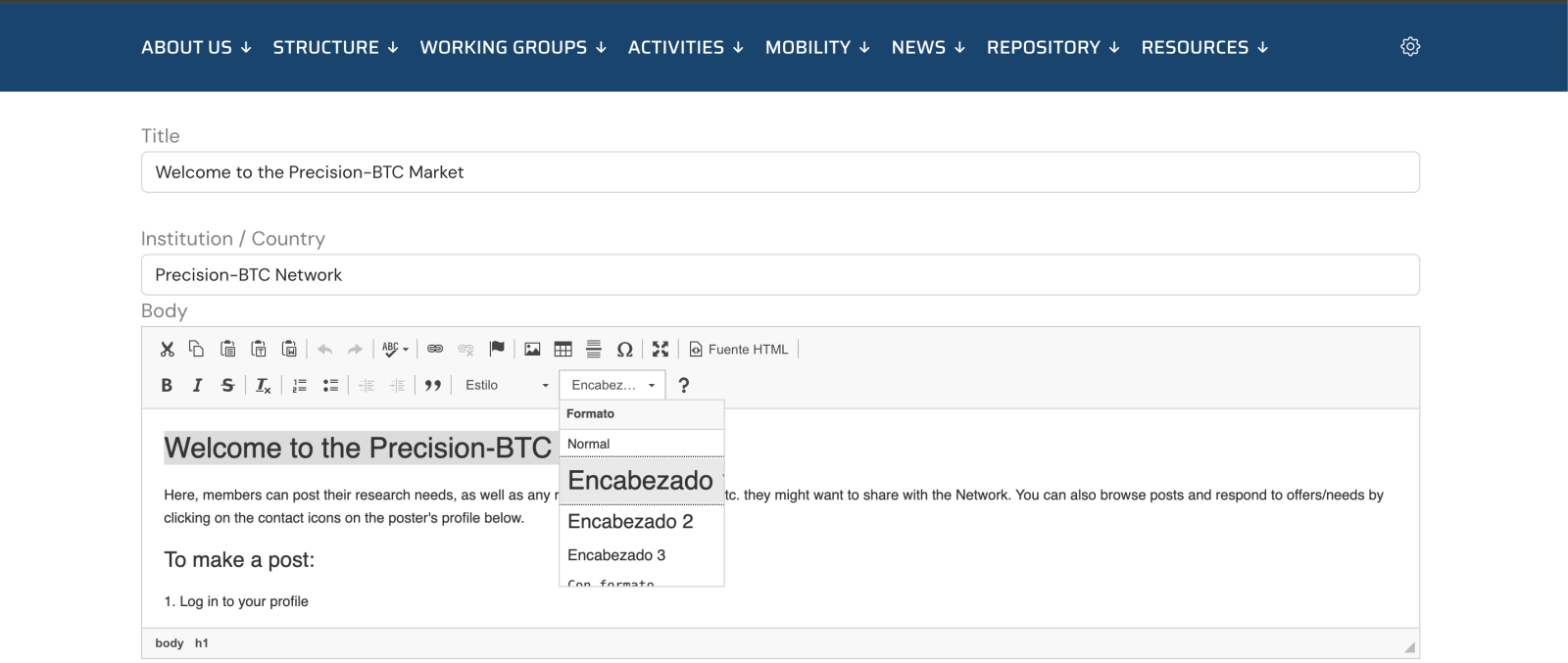This screenshot has height=663, width=1568.
Task: Open the Working Groups menu
Action: click(x=513, y=47)
